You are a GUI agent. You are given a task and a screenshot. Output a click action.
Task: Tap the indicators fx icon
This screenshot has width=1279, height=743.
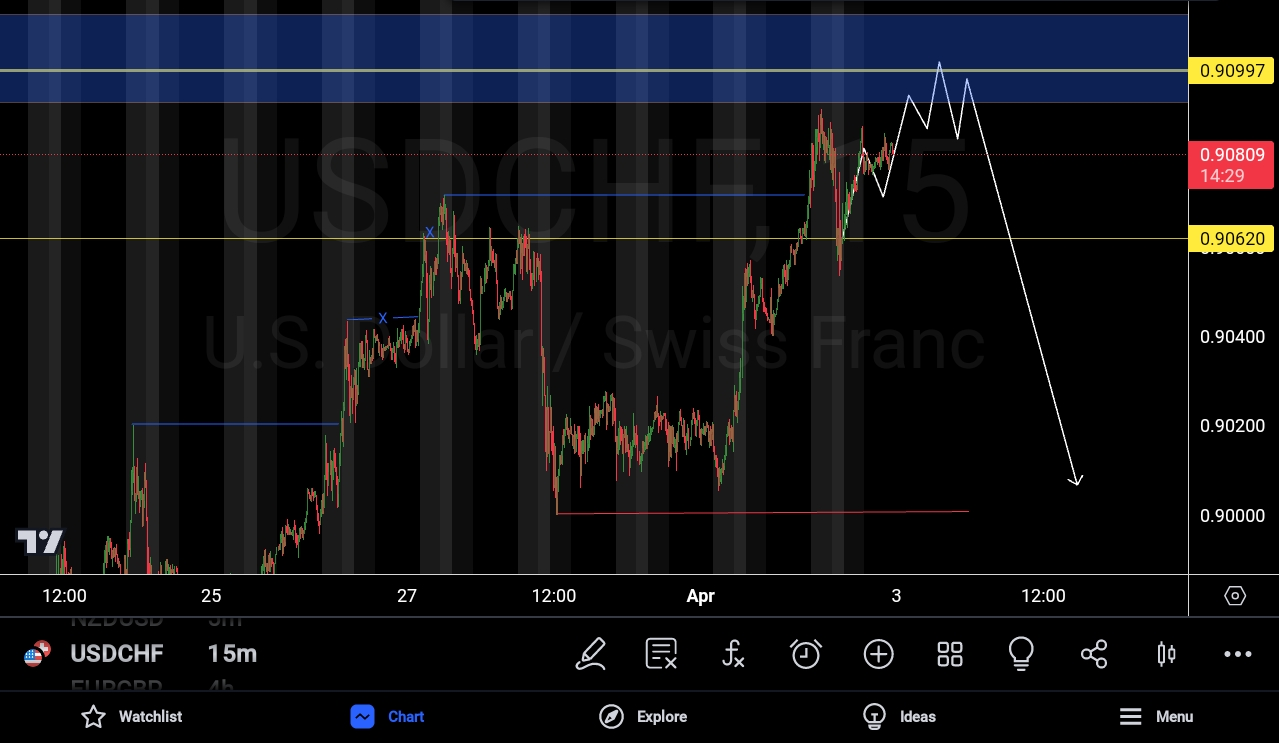point(733,654)
